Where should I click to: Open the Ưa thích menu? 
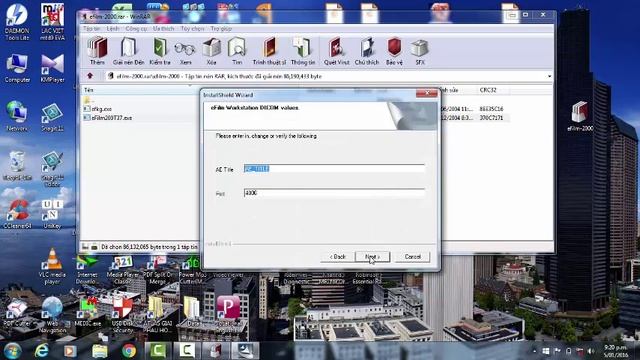(164, 29)
